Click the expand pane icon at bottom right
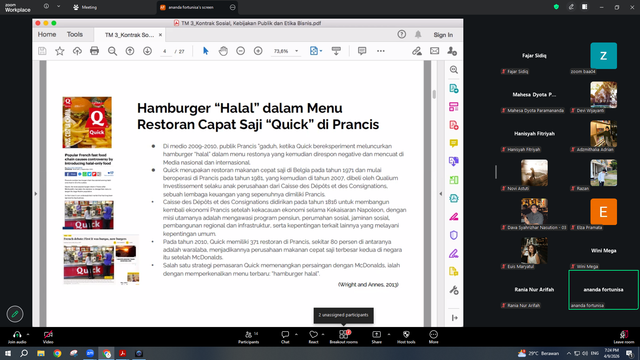Viewport: 640px width, 360px height. click(454, 318)
